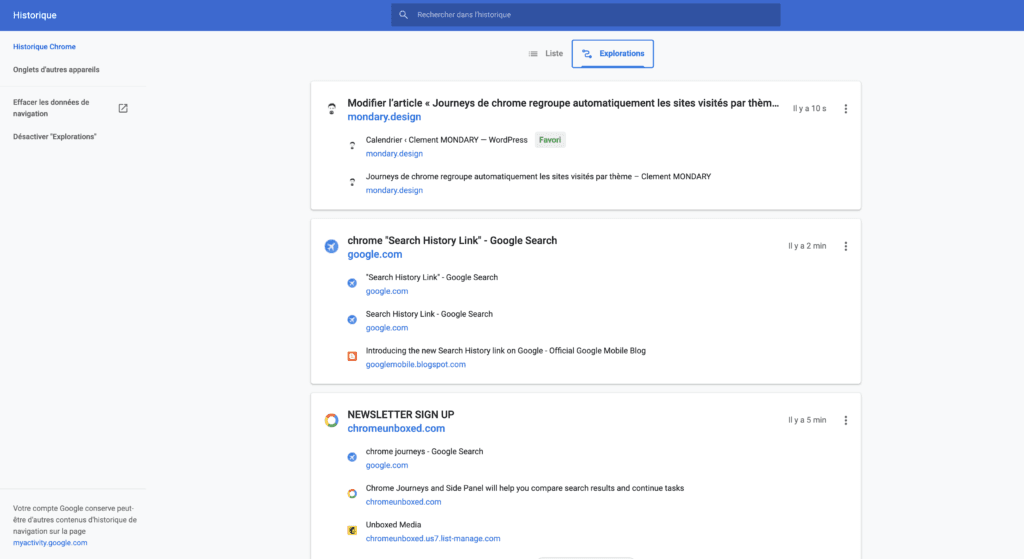Screen dimensions: 1024x559
Task: Open myactivity.google.com link
Action: coord(50,543)
